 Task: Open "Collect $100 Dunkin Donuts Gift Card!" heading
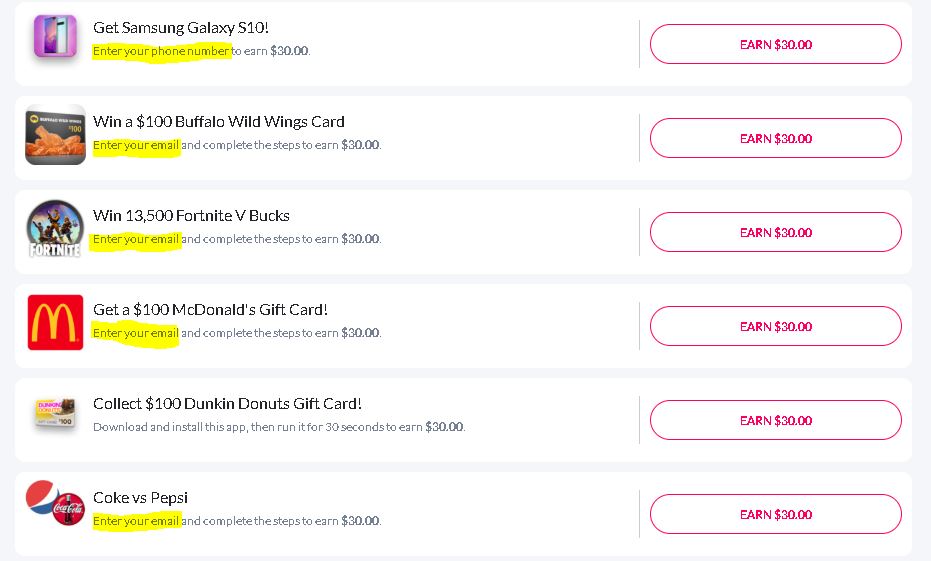(x=227, y=403)
